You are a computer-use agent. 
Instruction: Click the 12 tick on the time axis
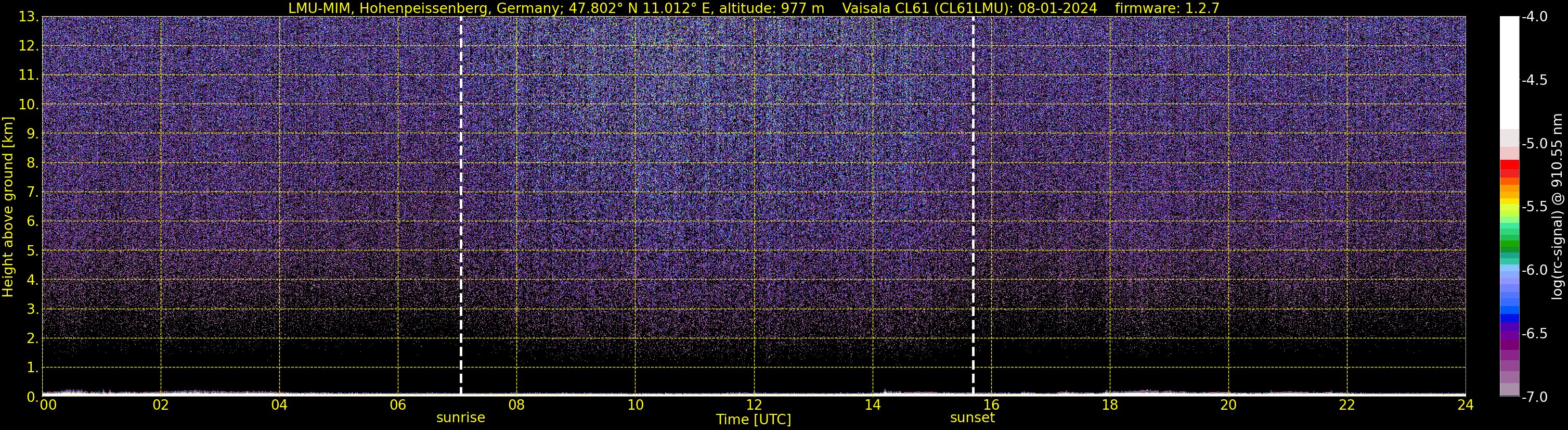tap(754, 405)
